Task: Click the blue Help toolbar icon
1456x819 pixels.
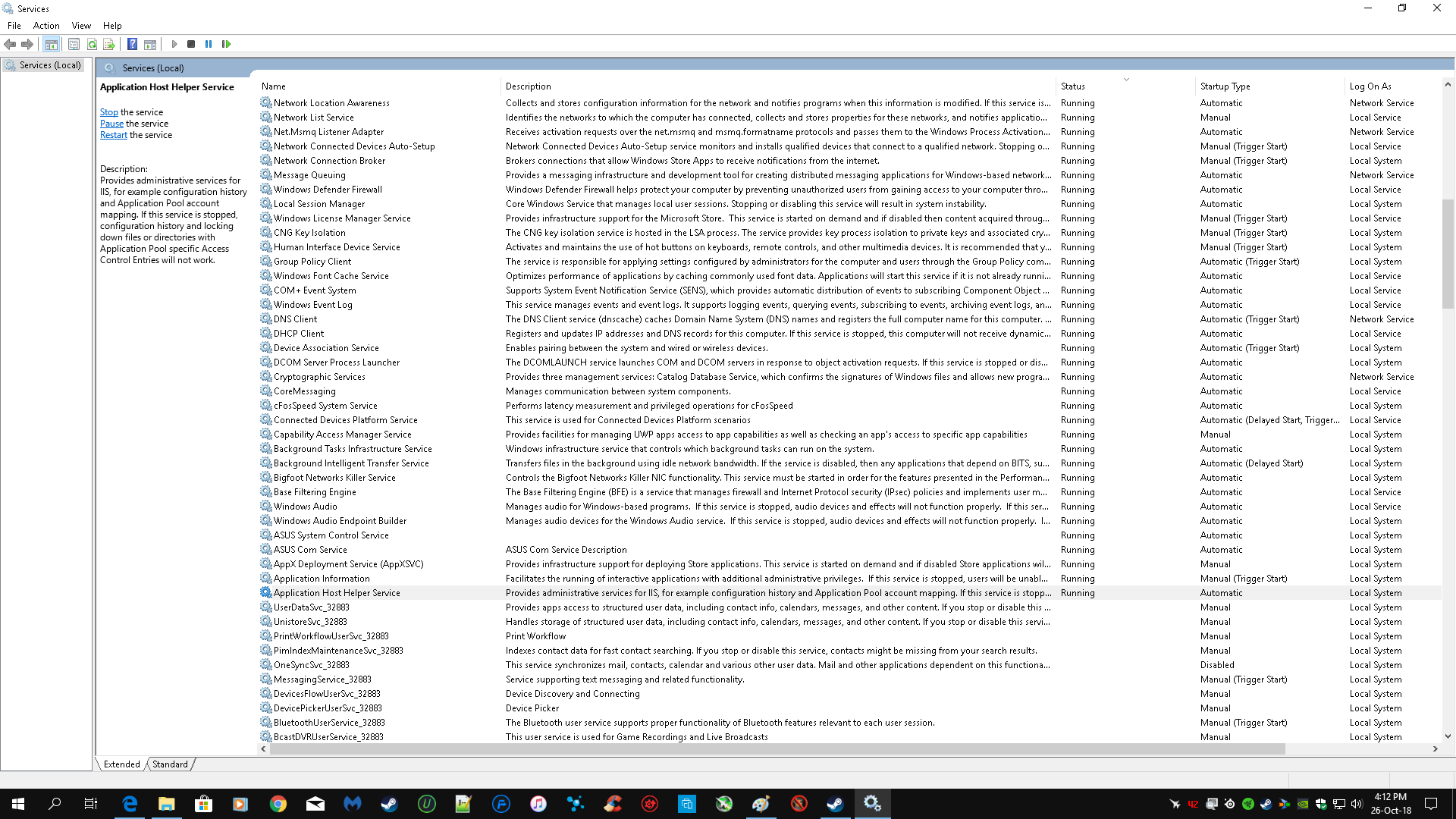Action: 132,44
